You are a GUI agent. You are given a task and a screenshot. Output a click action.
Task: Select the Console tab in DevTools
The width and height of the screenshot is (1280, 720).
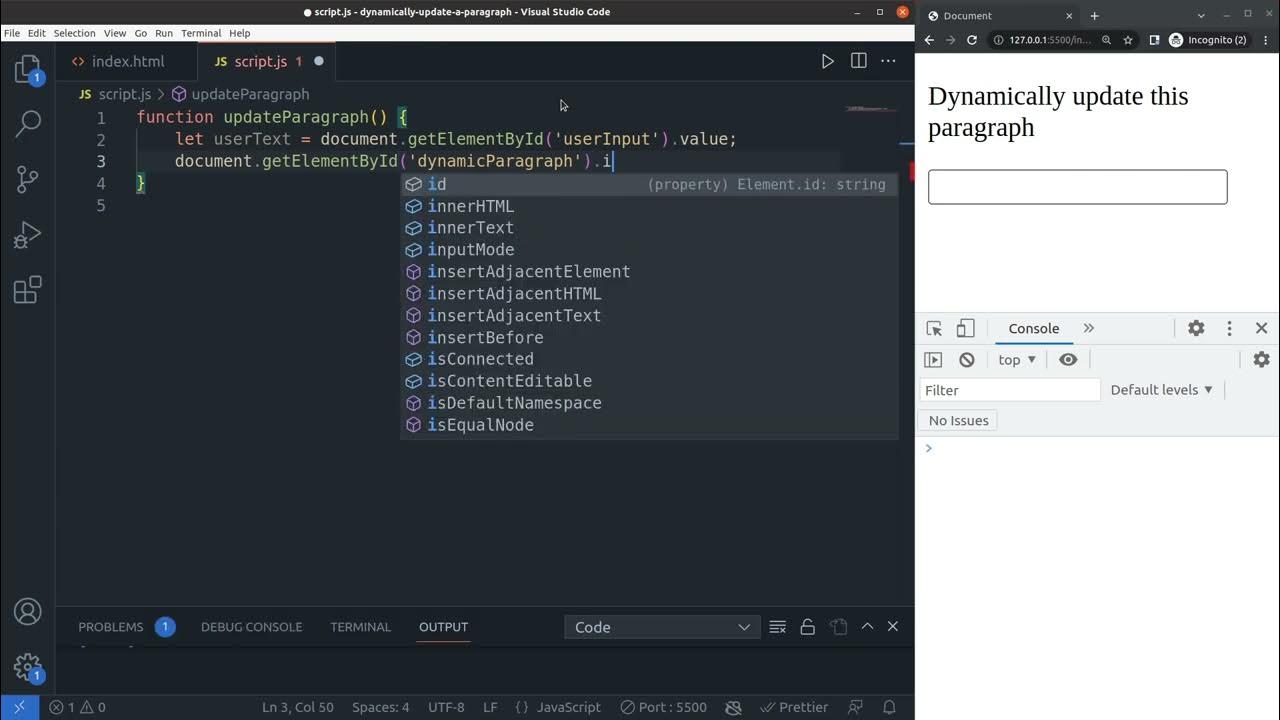coord(1033,328)
